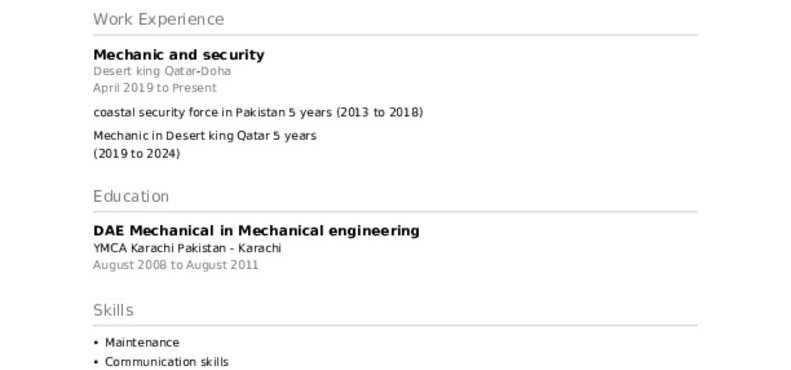
Task: Click the Maintenance skill item
Action: pos(142,343)
